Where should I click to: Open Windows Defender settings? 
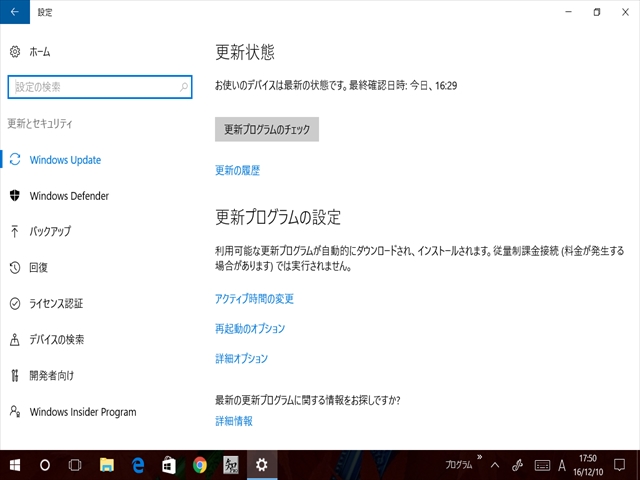click(x=68, y=196)
